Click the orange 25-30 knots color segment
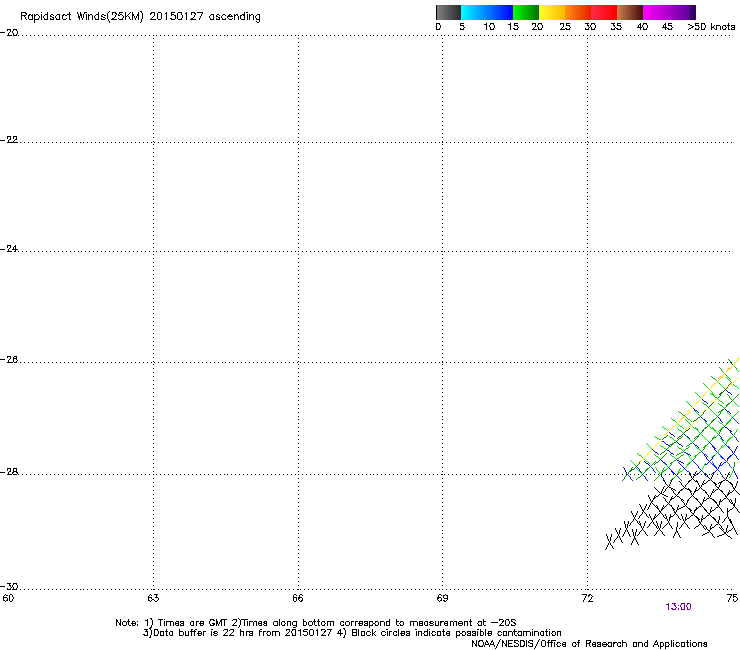Image resolution: width=740 pixels, height=650 pixels. [x=578, y=12]
